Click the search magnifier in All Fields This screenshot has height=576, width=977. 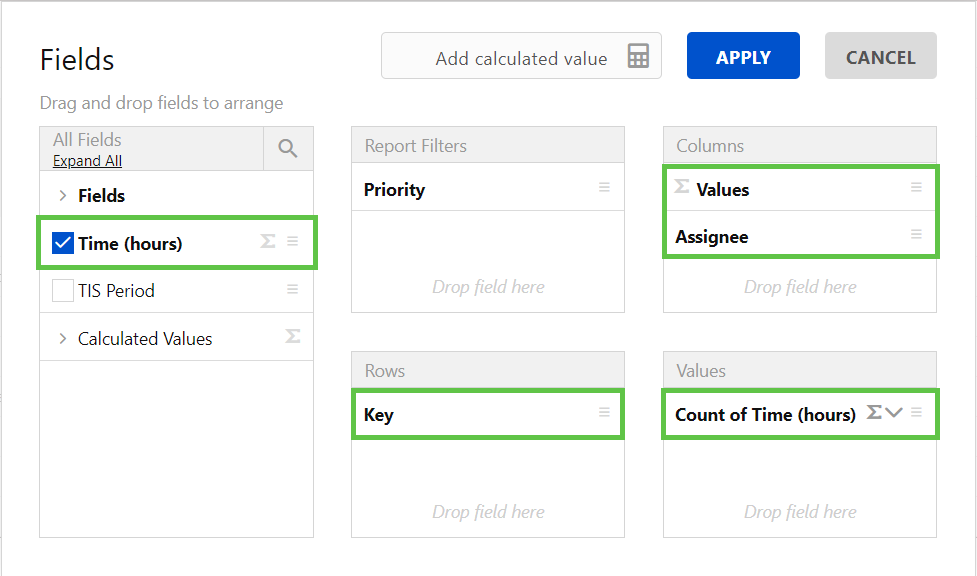(x=288, y=149)
